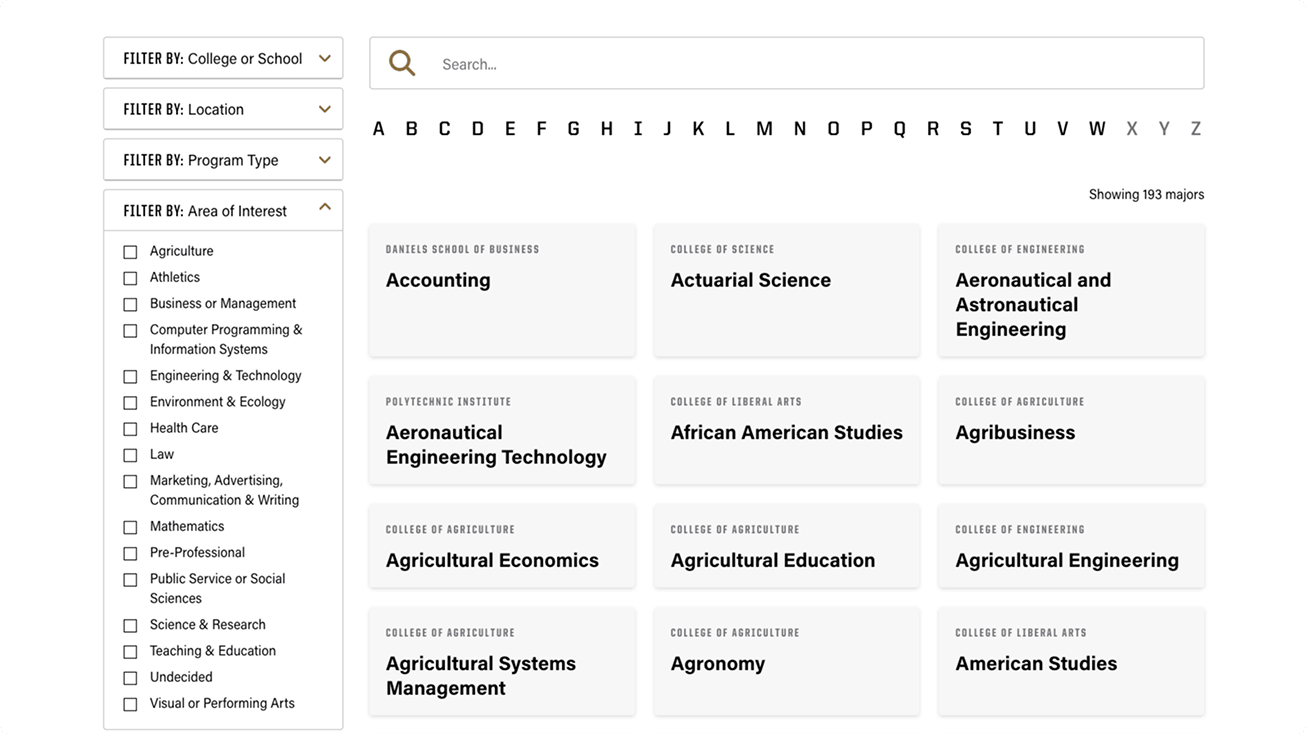The width and height of the screenshot is (1306, 734).
Task: Select letter W in alphabet navigation
Action: (1097, 128)
